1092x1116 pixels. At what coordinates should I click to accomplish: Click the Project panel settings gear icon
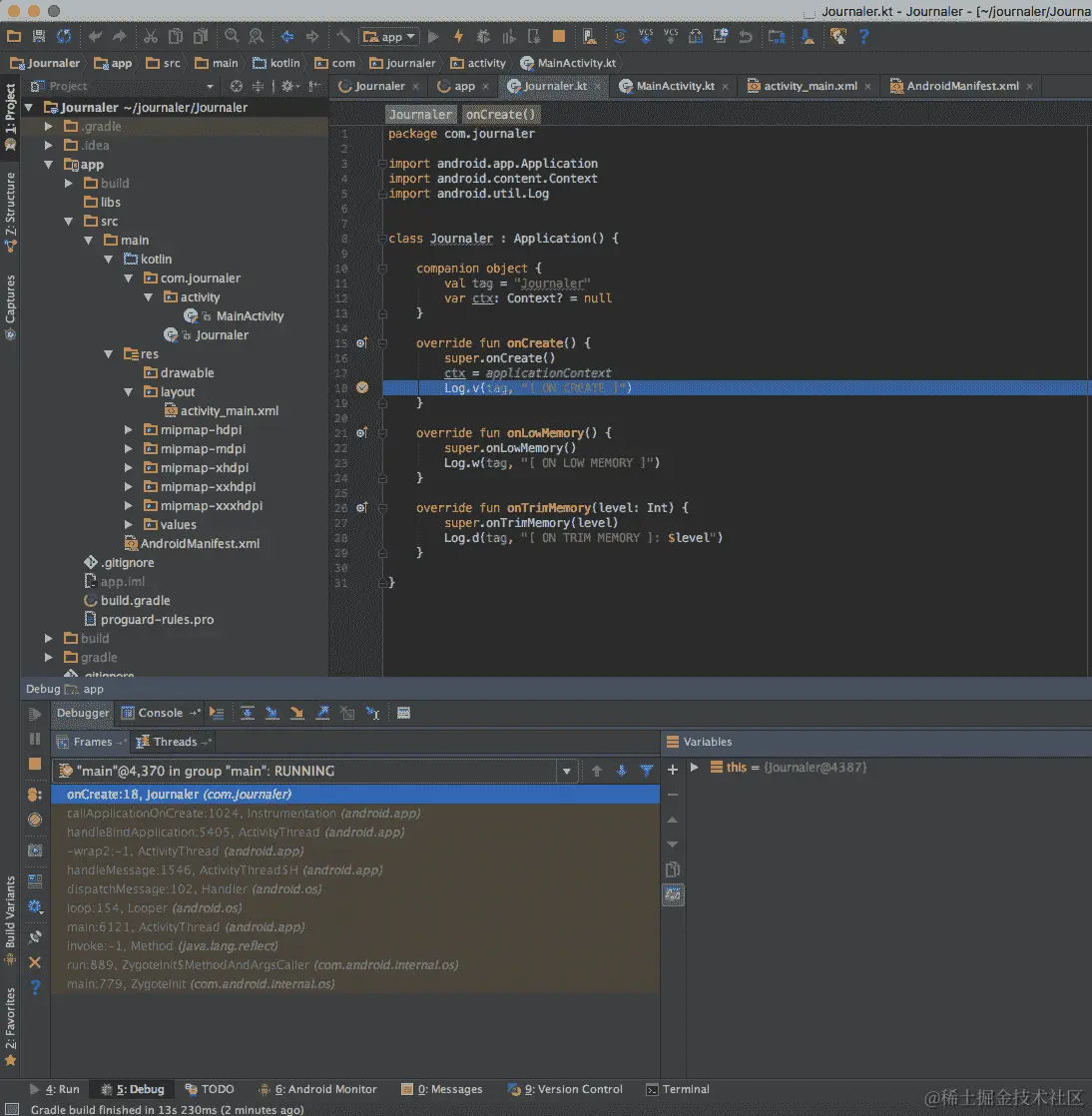click(x=289, y=86)
